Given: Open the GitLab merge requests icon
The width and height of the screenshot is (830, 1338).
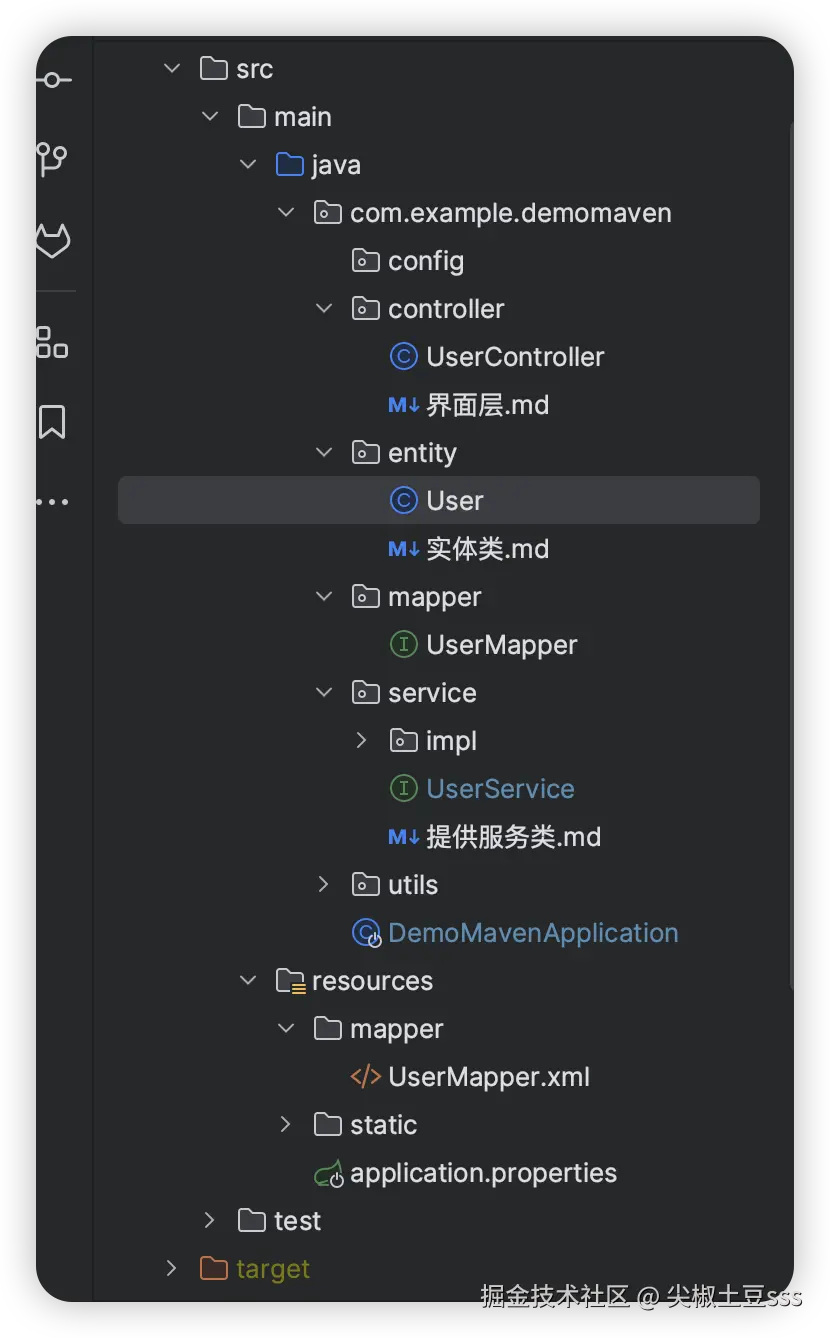Looking at the screenshot, I should click(52, 241).
